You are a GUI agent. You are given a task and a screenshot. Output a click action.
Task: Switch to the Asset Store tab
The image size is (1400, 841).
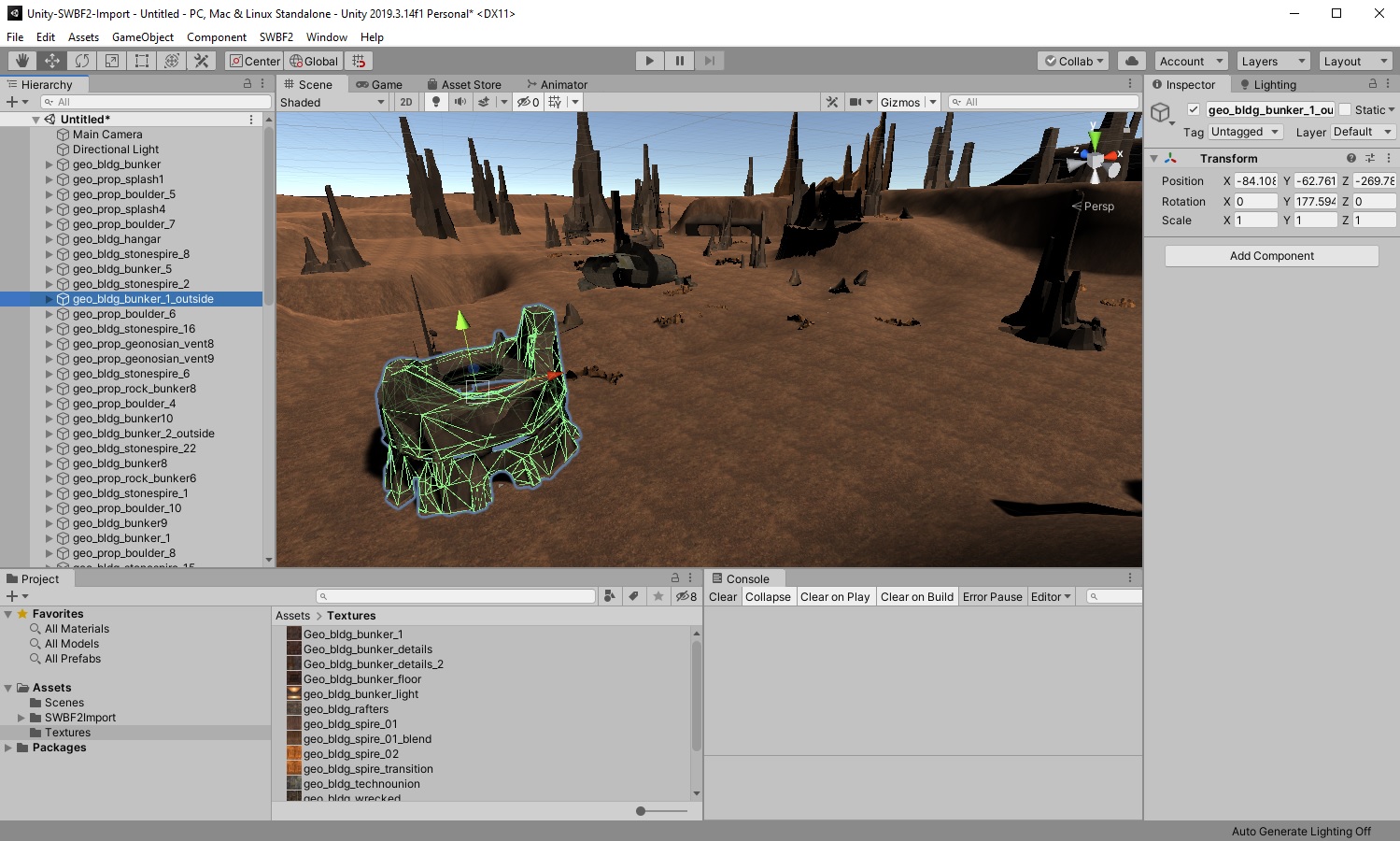464,84
